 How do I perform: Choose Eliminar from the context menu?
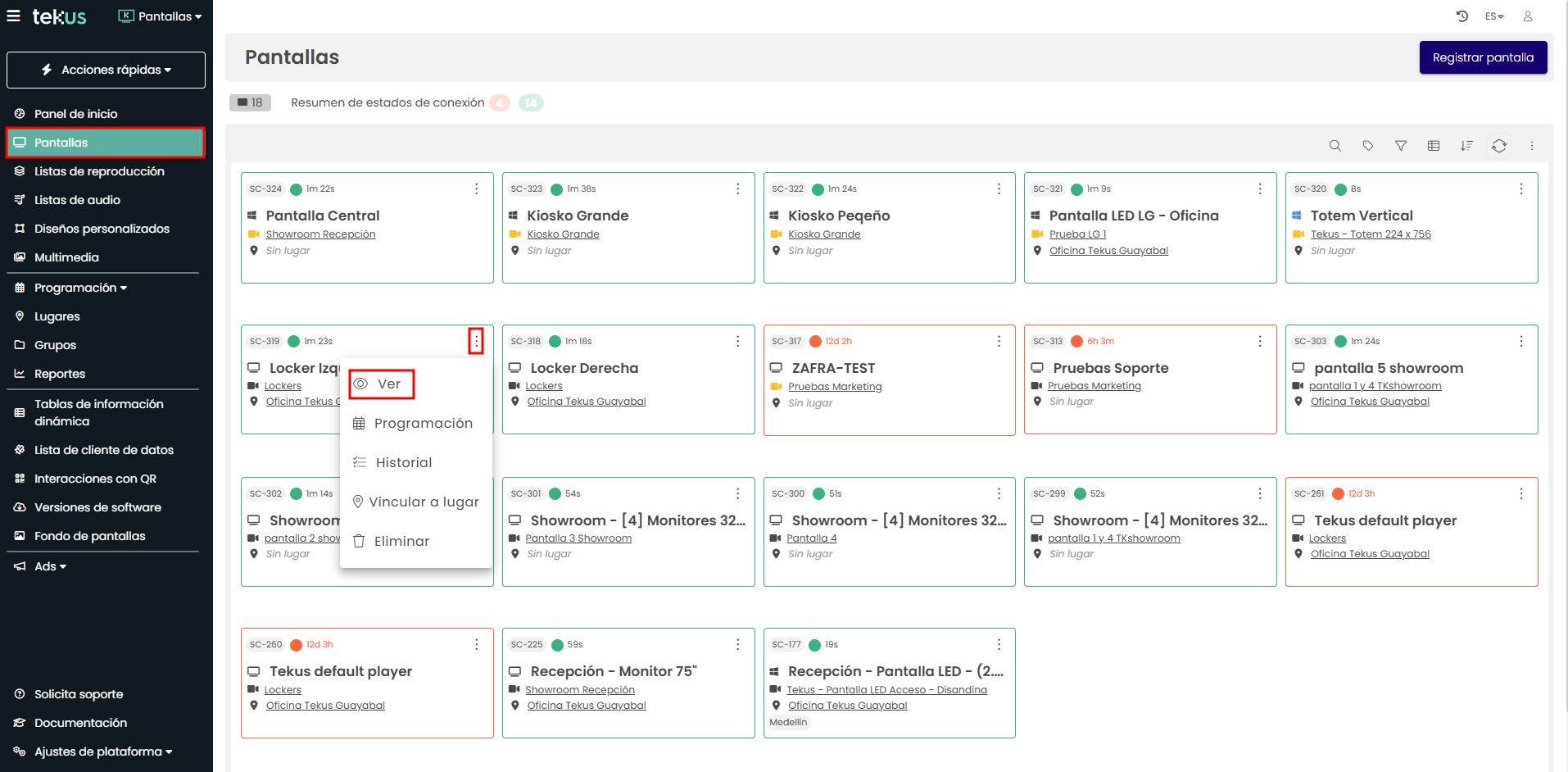pyautogui.click(x=401, y=542)
